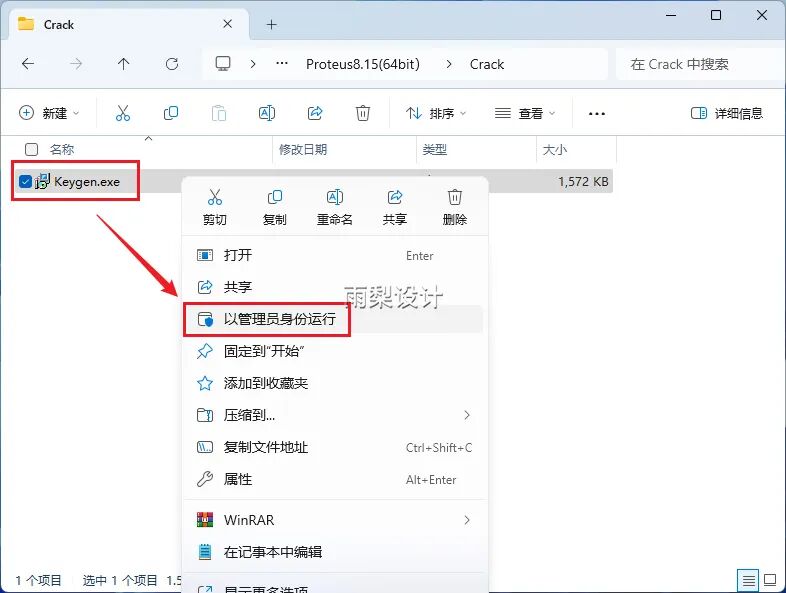Open the 排序 sort dropdown

(x=436, y=113)
